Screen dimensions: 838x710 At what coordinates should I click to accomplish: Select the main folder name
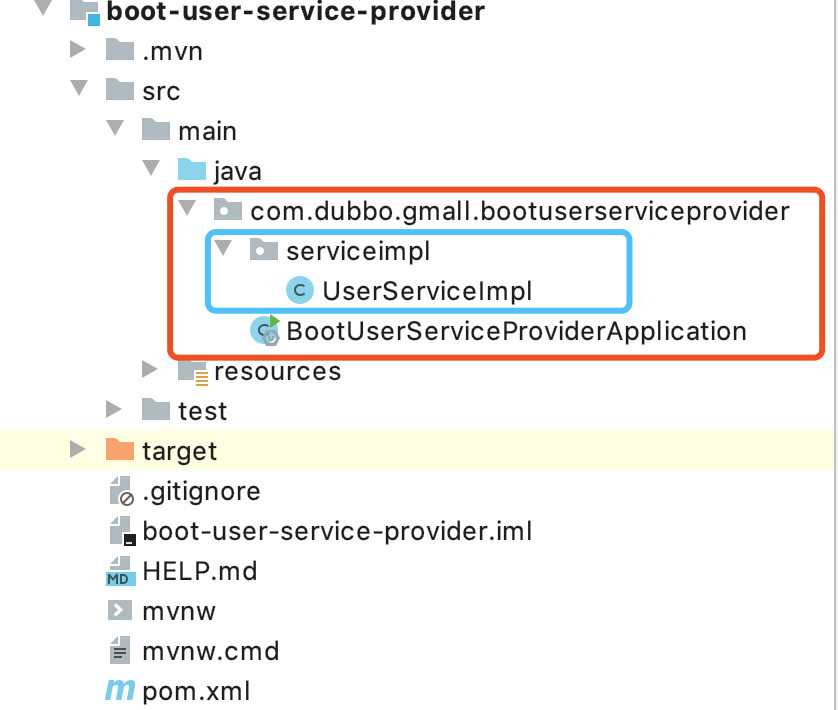(x=207, y=131)
